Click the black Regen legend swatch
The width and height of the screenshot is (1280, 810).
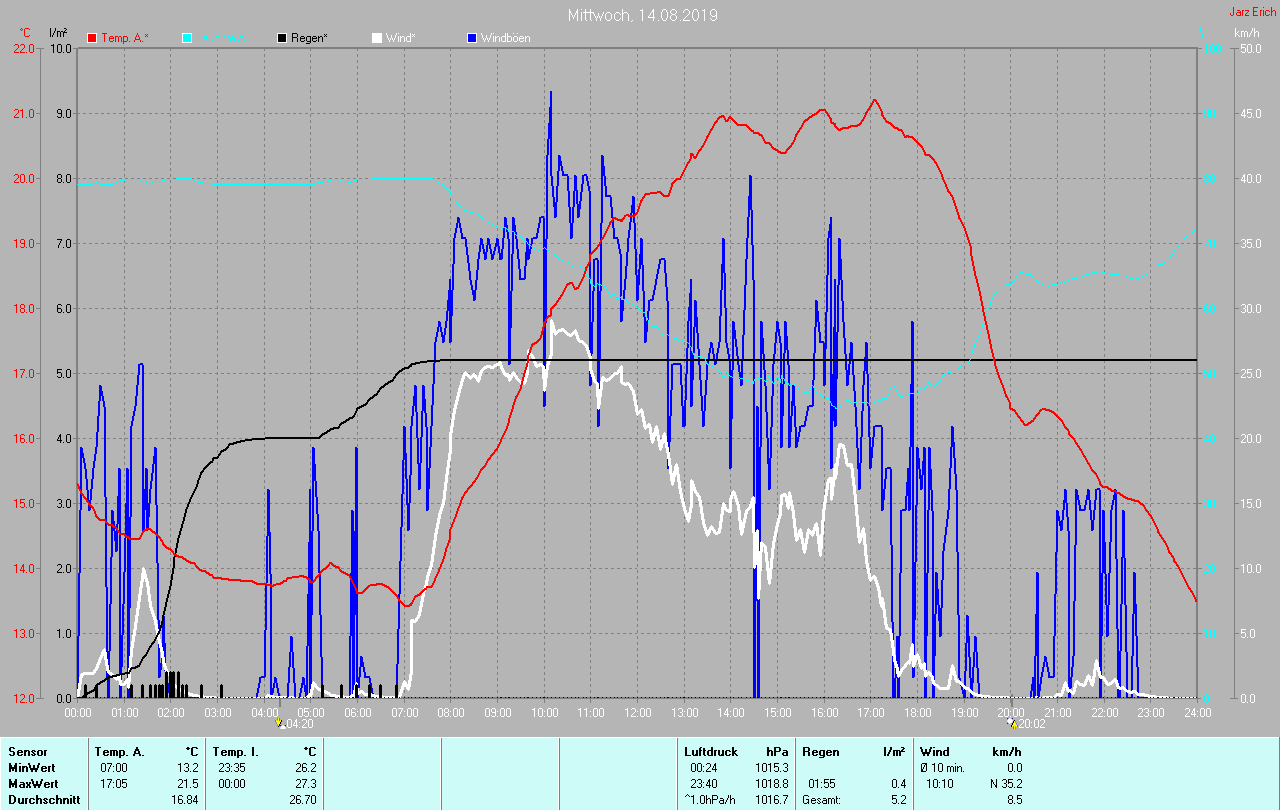(x=282, y=38)
